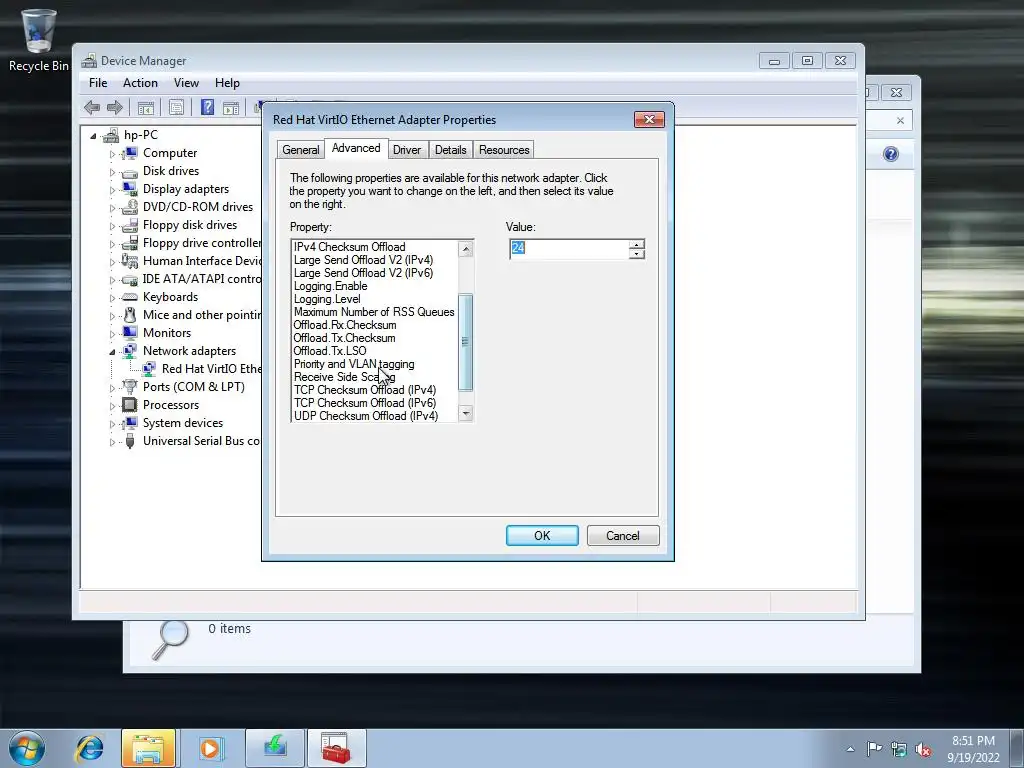
Task: Click the Mice and other pointing devices icon
Action: click(130, 315)
